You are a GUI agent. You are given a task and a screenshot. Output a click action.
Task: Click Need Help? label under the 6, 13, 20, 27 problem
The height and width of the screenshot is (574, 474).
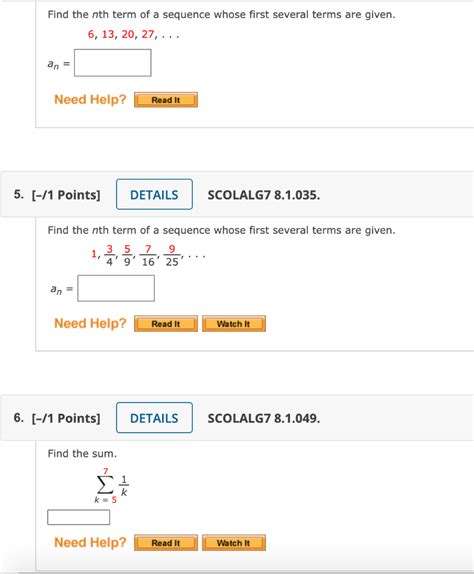90,99
